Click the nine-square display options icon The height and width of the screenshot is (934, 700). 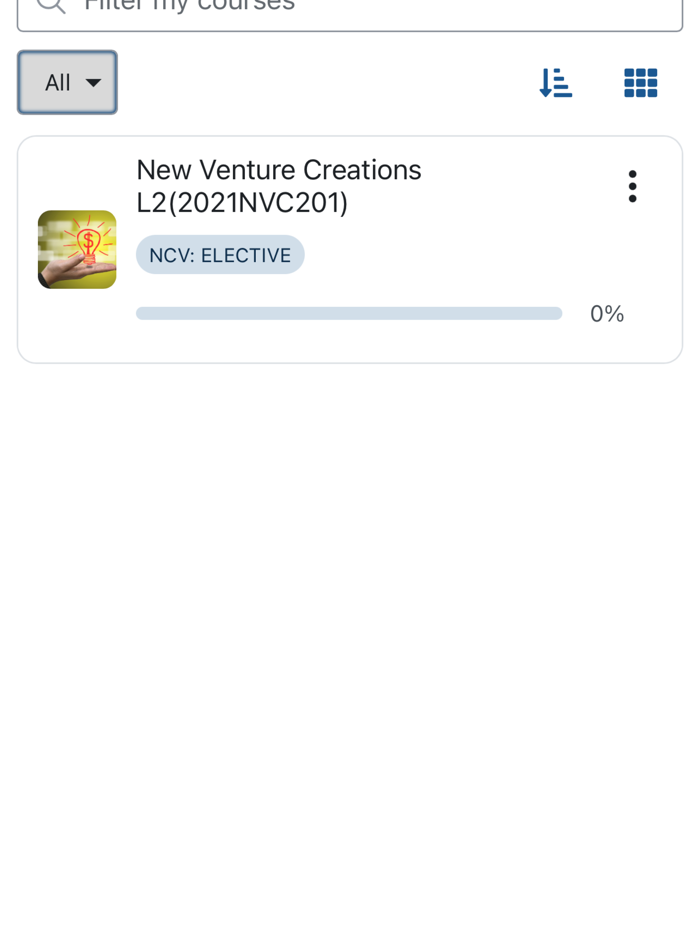pos(640,84)
